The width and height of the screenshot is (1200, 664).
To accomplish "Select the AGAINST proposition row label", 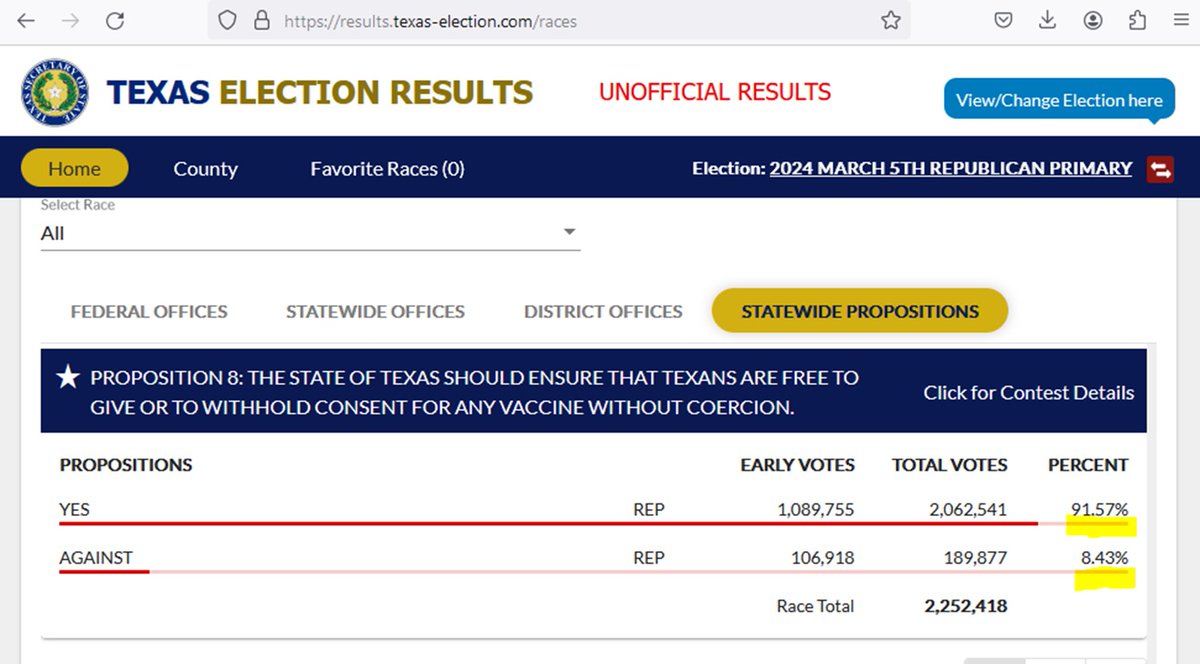I will click(96, 557).
